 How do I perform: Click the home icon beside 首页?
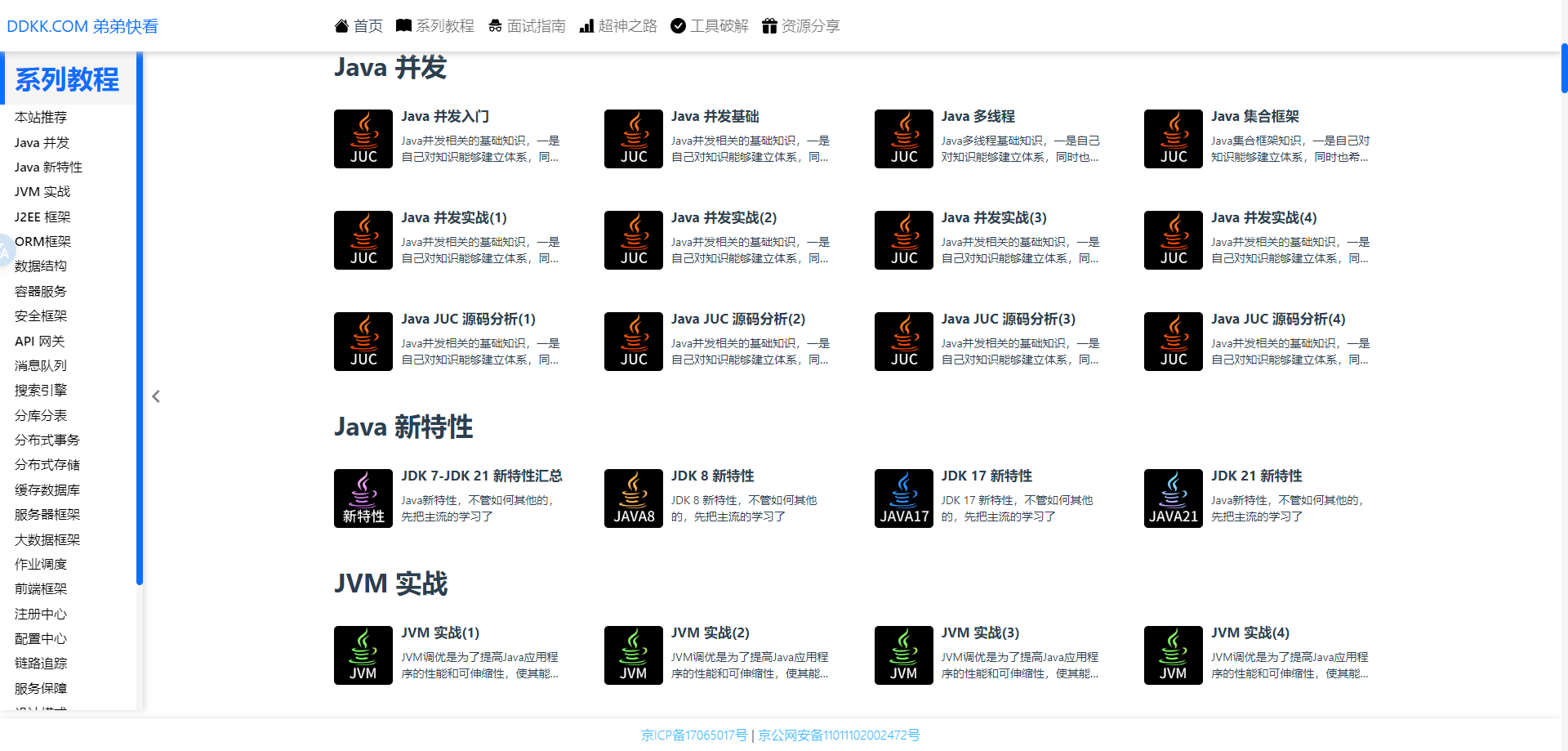pyautogui.click(x=341, y=25)
